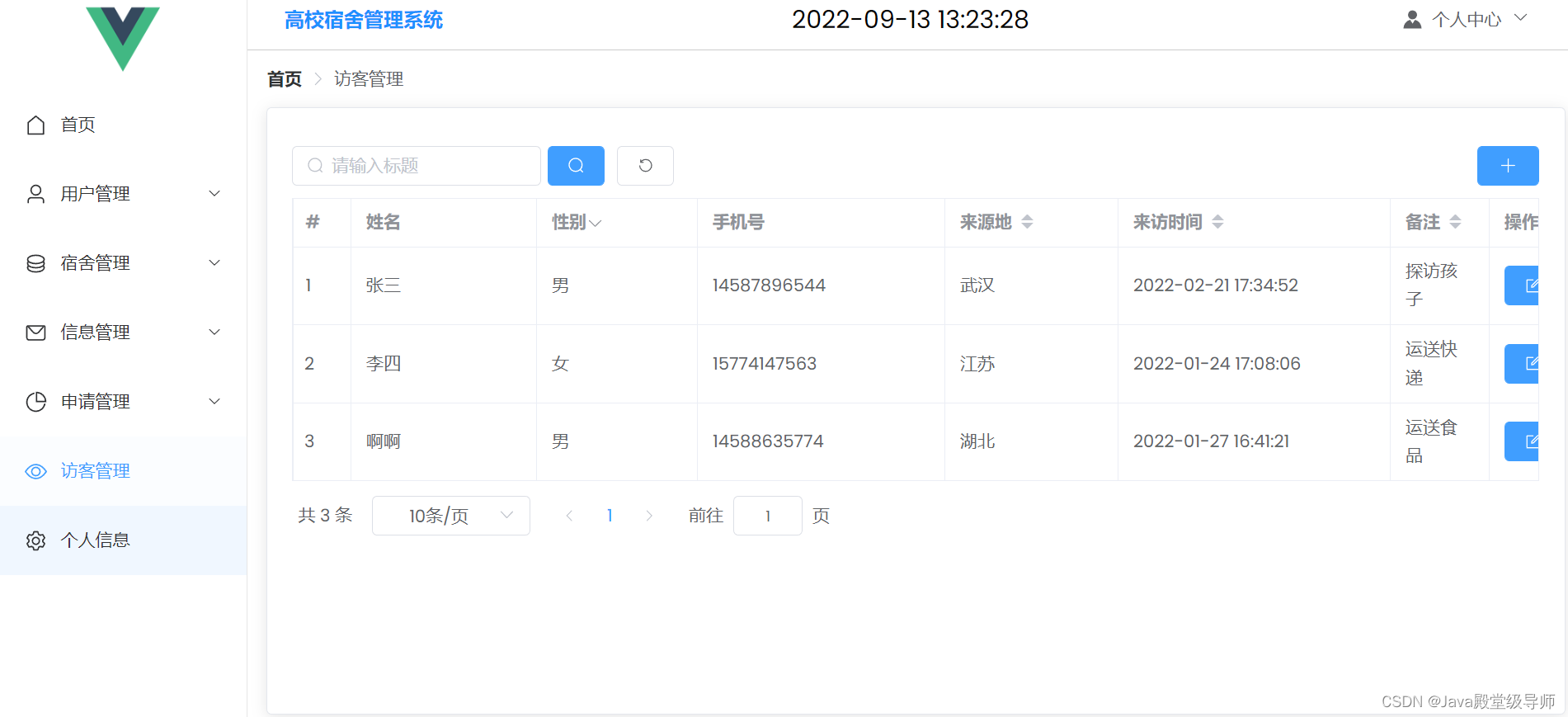
Task: Click the 手机号 column header
Action: pyautogui.click(x=739, y=222)
